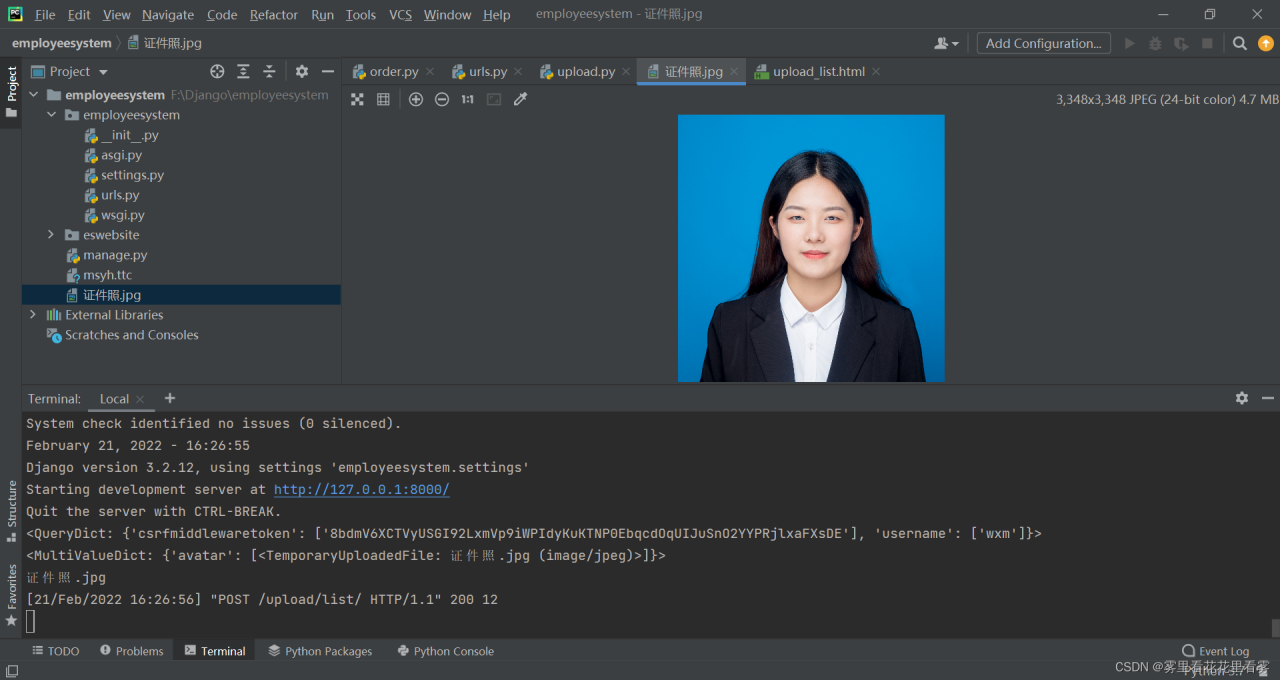Expand External Libraries node
1280x680 pixels.
[x=34, y=315]
